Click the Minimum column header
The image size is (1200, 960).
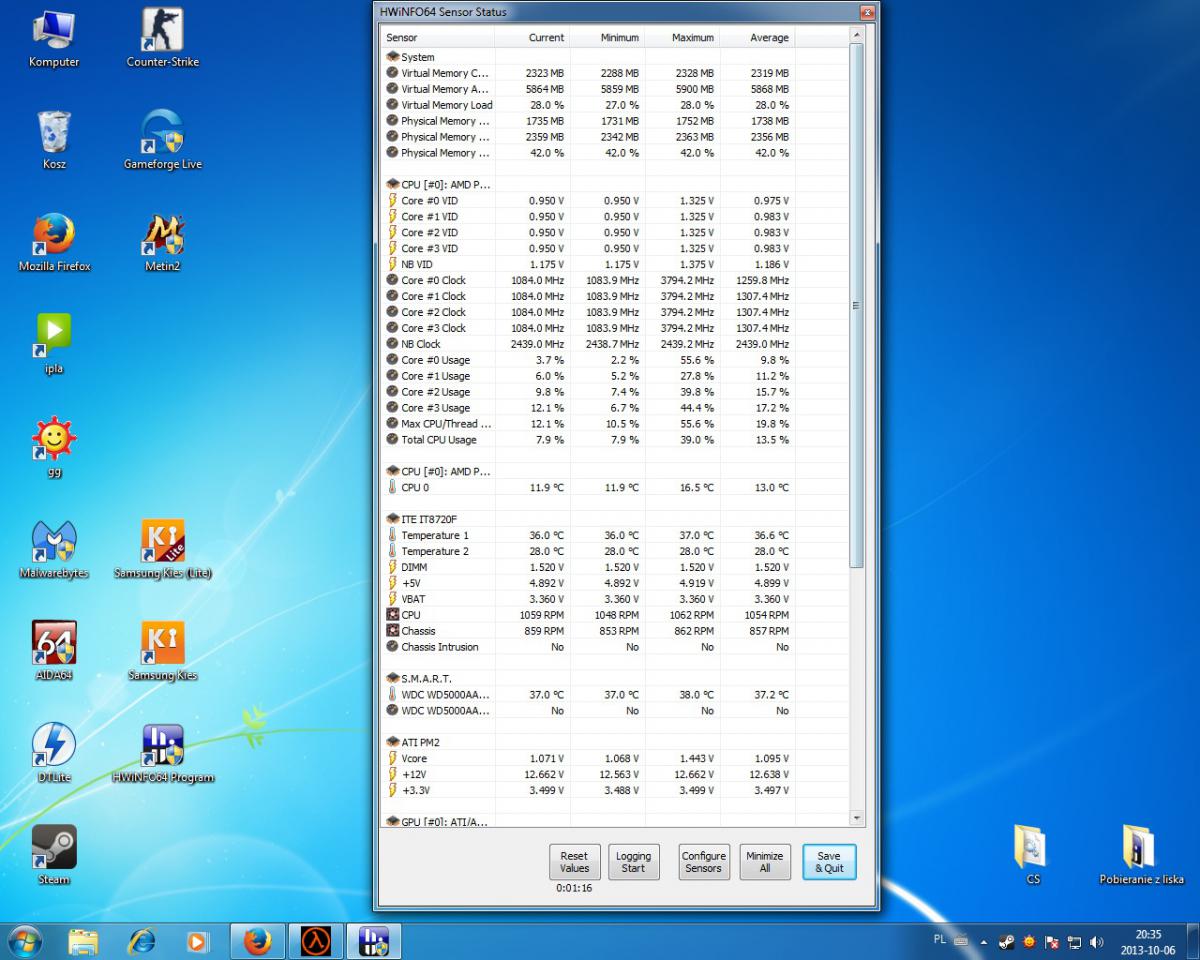pyautogui.click(x=607, y=37)
